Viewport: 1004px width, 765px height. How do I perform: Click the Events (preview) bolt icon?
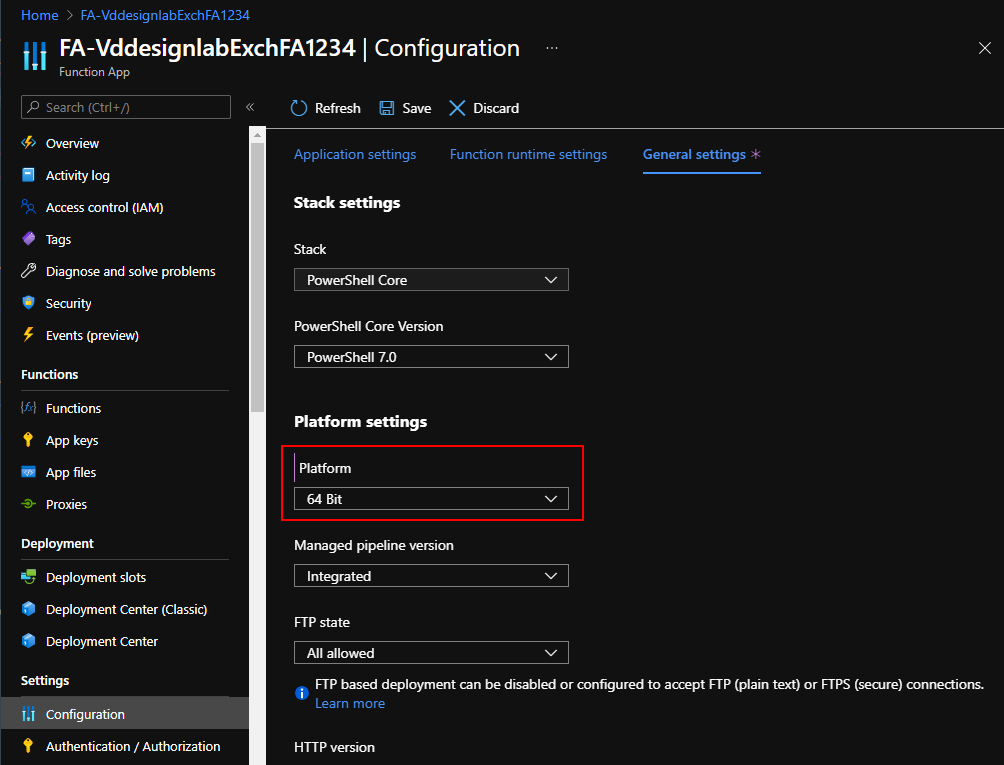pos(28,335)
